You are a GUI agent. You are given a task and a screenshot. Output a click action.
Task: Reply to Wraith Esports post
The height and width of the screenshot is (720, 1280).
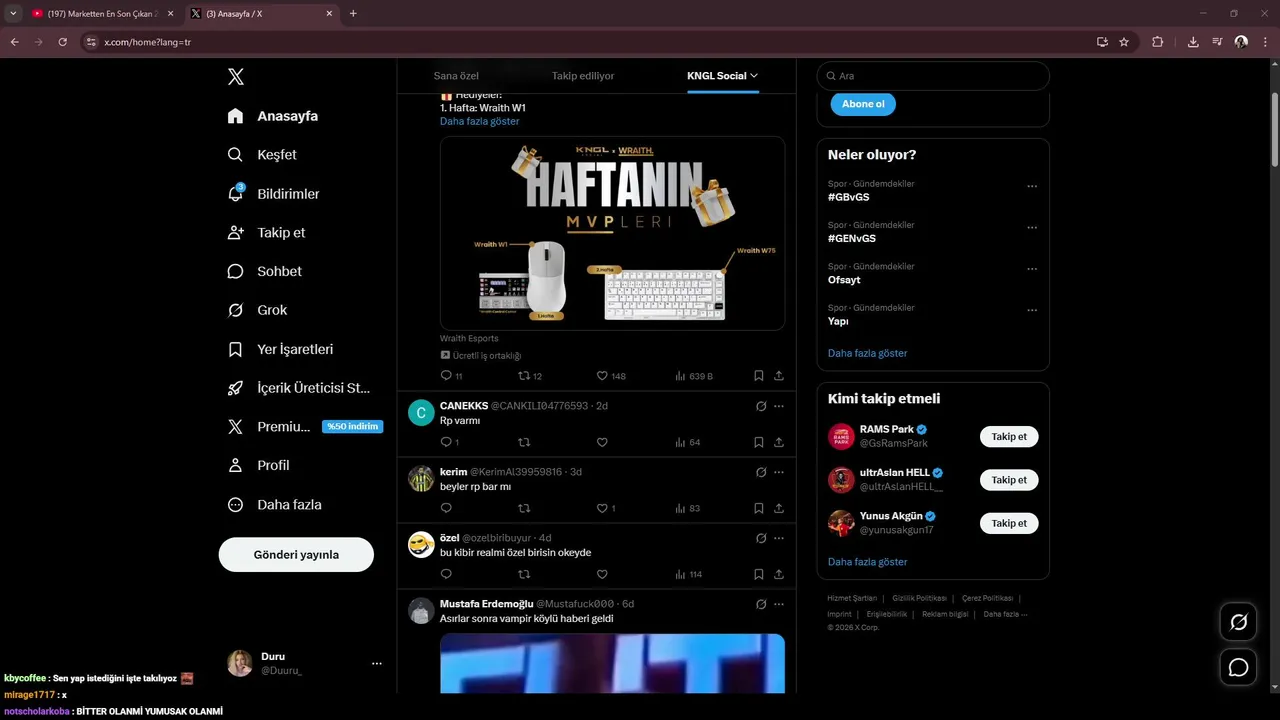pyautogui.click(x=446, y=376)
